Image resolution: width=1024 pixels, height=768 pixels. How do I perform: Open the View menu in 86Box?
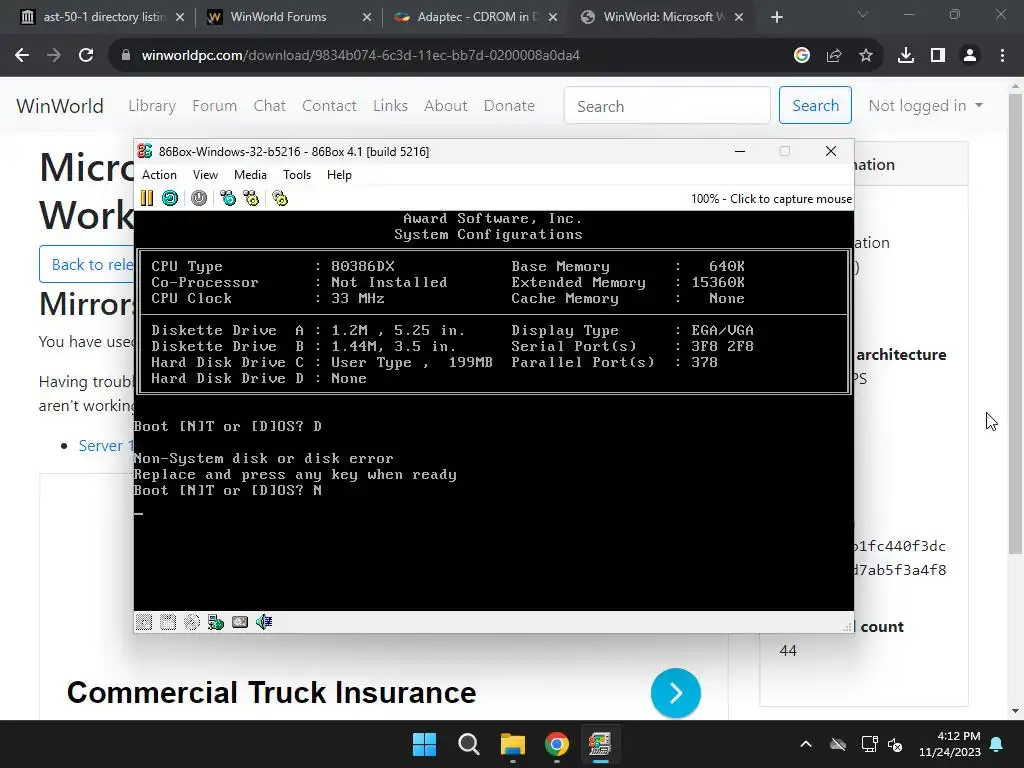(205, 175)
